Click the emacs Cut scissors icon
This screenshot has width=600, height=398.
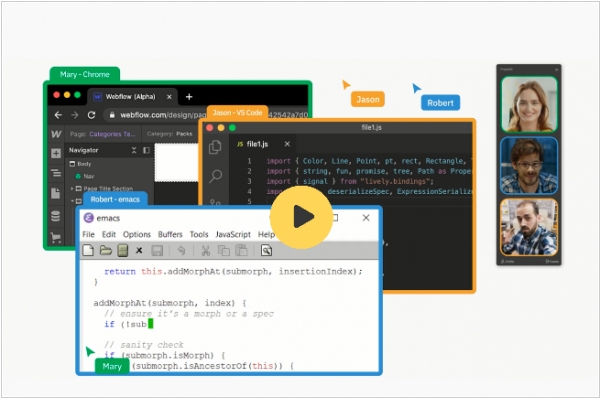205,250
